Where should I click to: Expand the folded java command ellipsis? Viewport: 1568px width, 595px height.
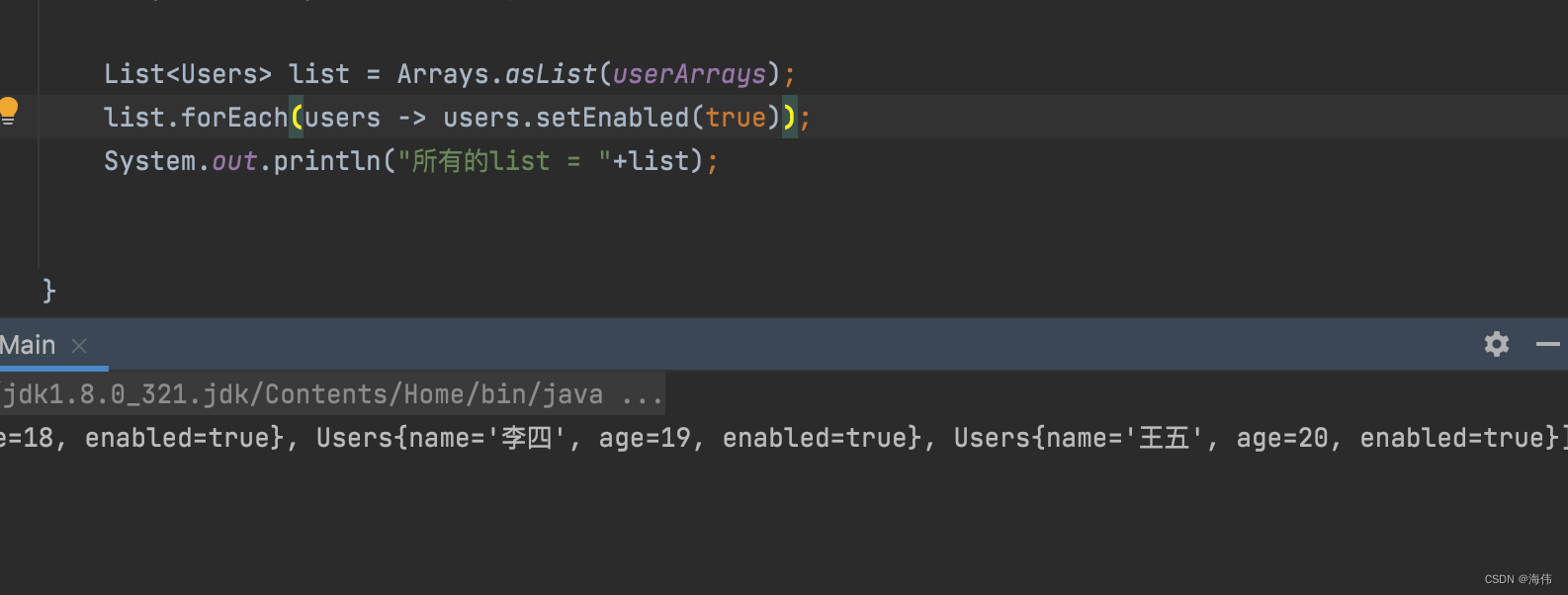tap(643, 395)
